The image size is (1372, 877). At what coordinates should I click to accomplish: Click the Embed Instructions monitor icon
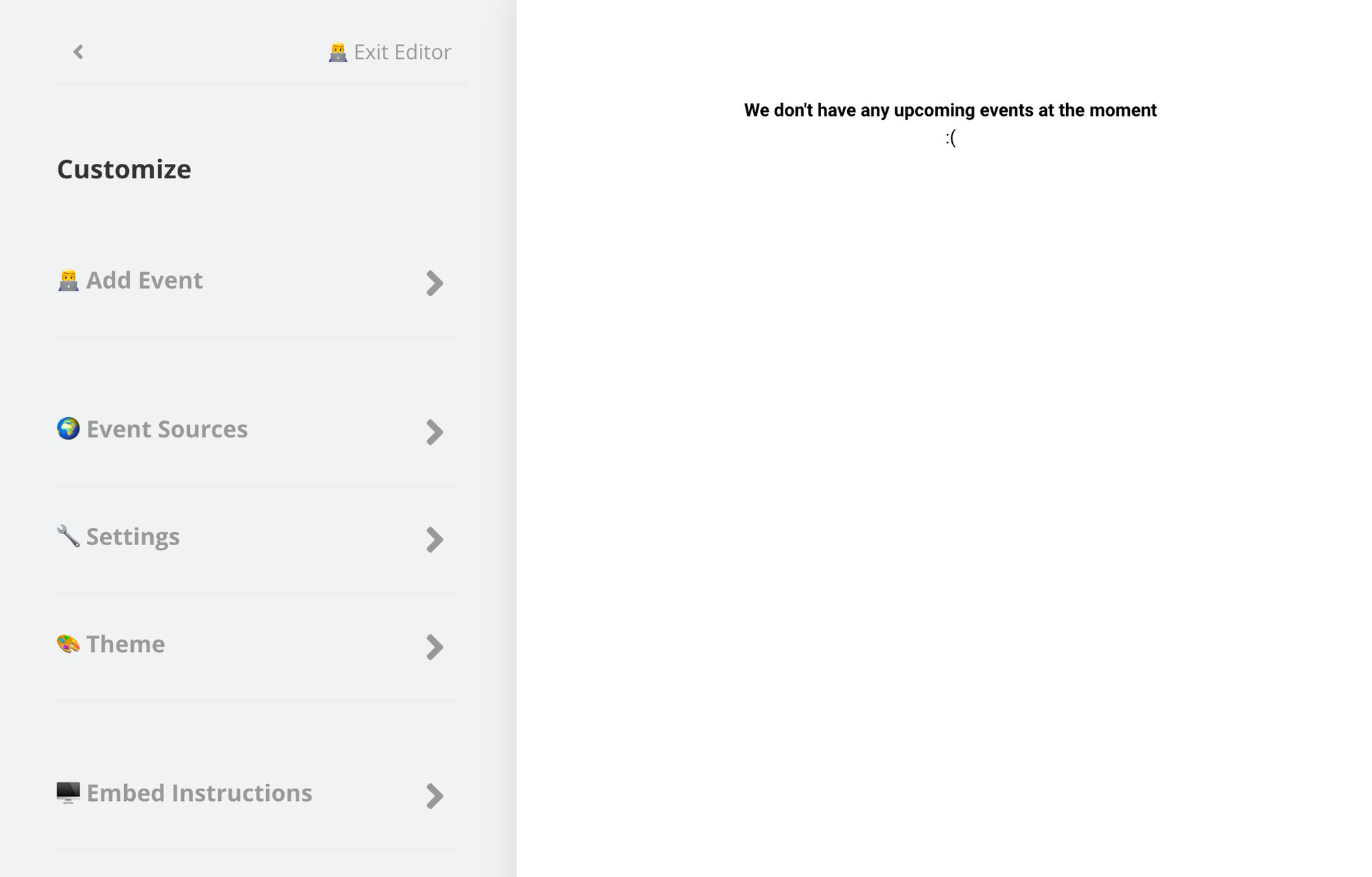(x=67, y=791)
